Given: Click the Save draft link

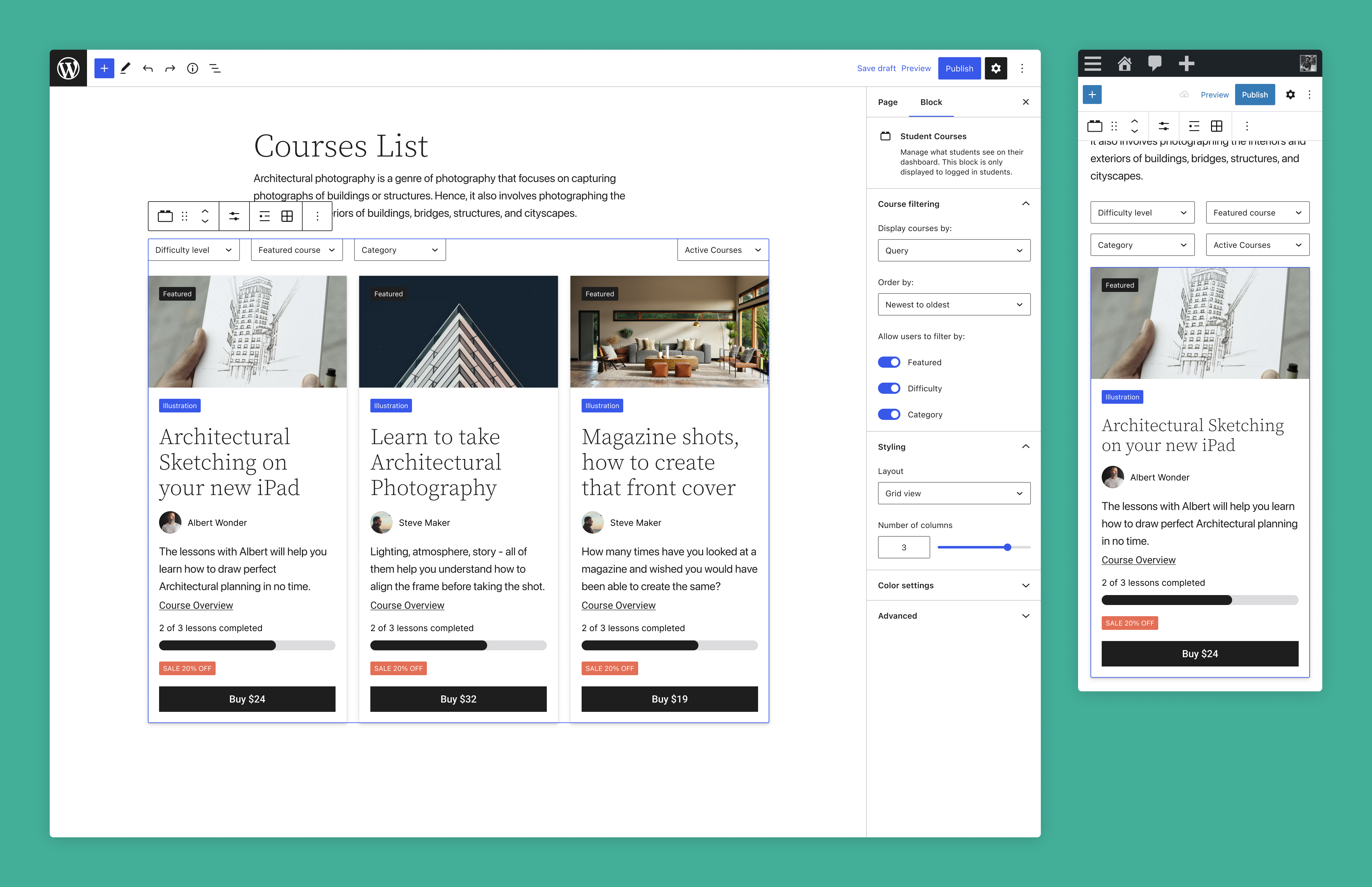Looking at the screenshot, I should tap(876, 68).
